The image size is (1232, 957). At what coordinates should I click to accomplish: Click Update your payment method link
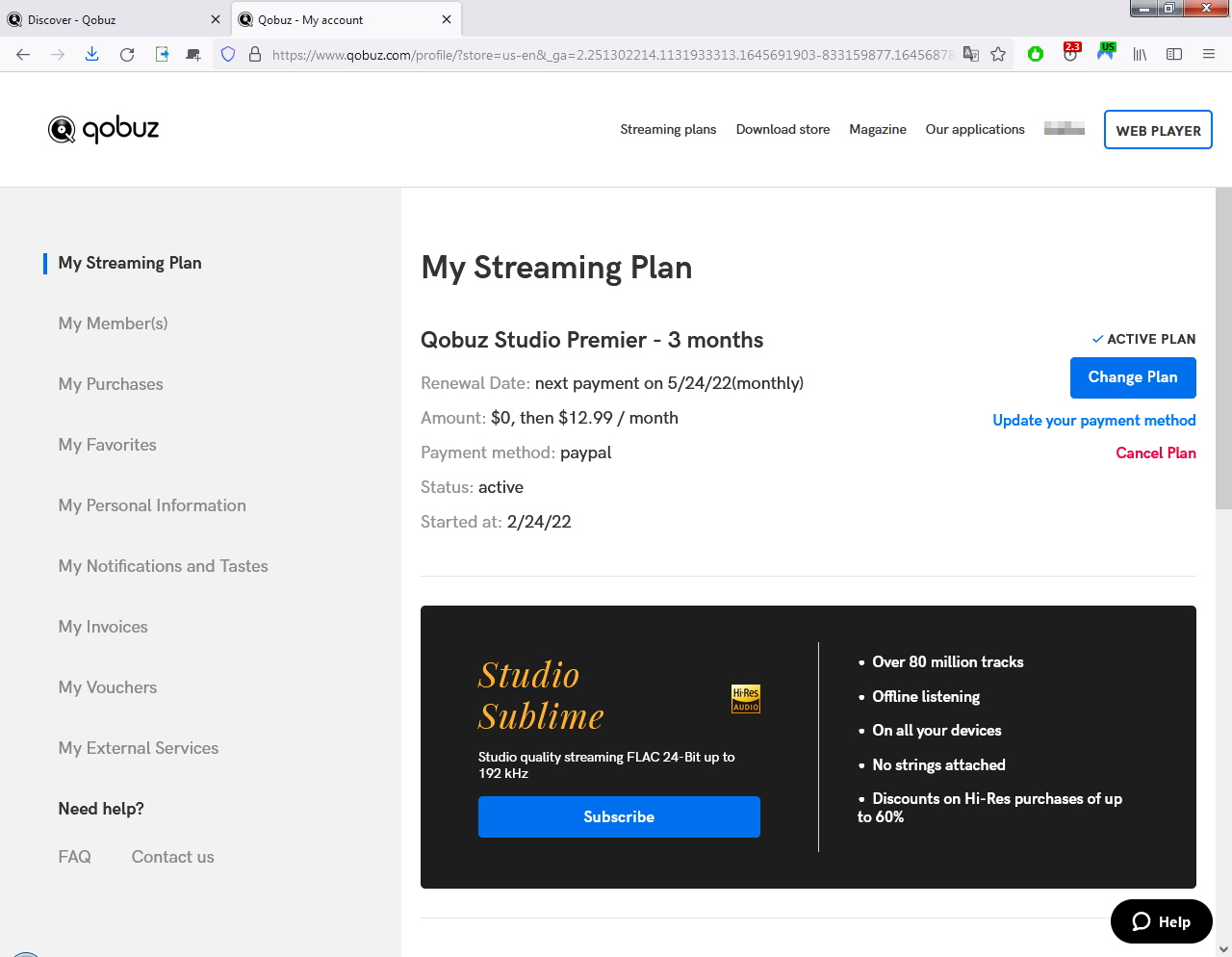[x=1094, y=420]
